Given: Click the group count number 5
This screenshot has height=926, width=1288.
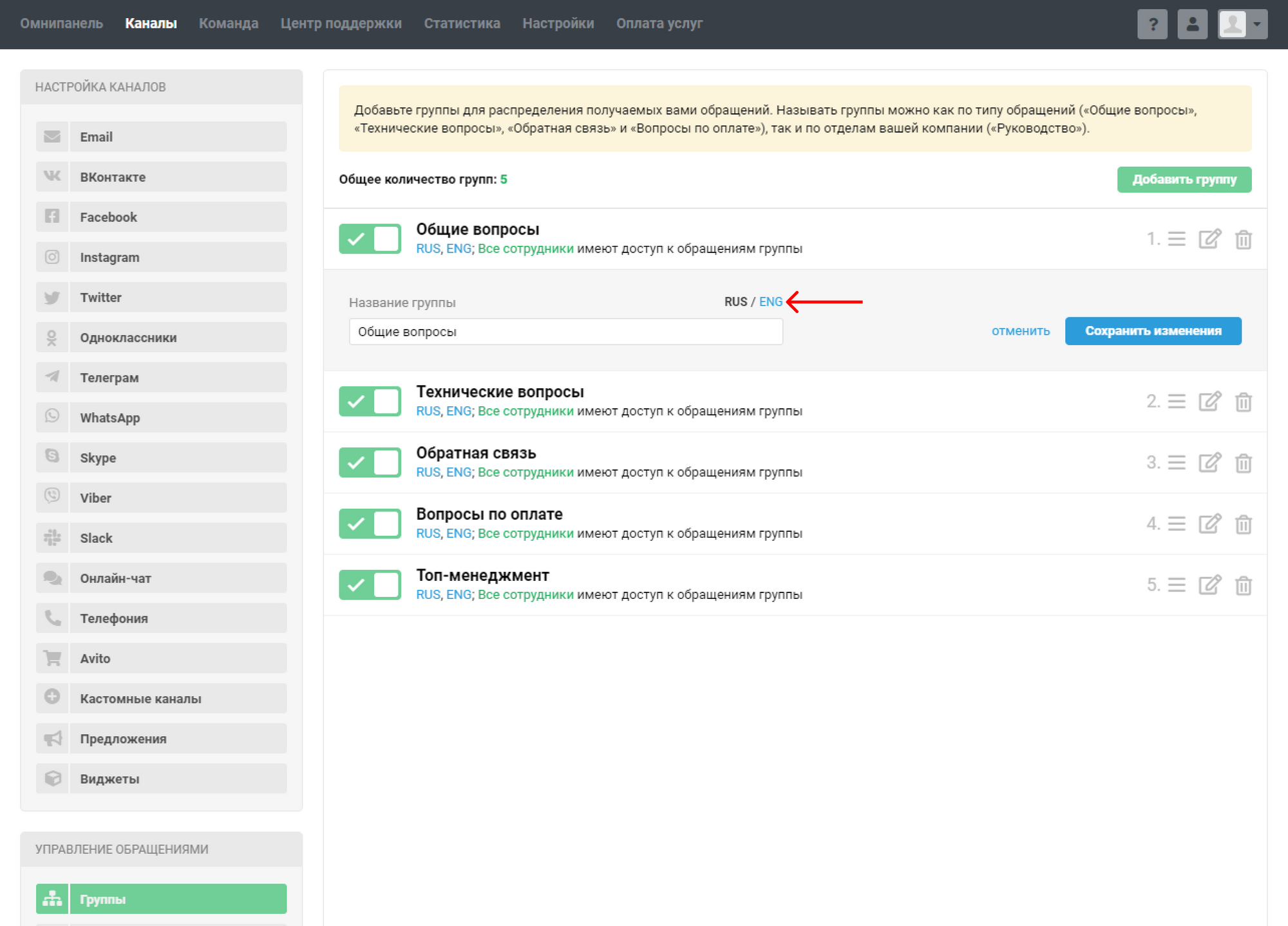Looking at the screenshot, I should pyautogui.click(x=504, y=180).
